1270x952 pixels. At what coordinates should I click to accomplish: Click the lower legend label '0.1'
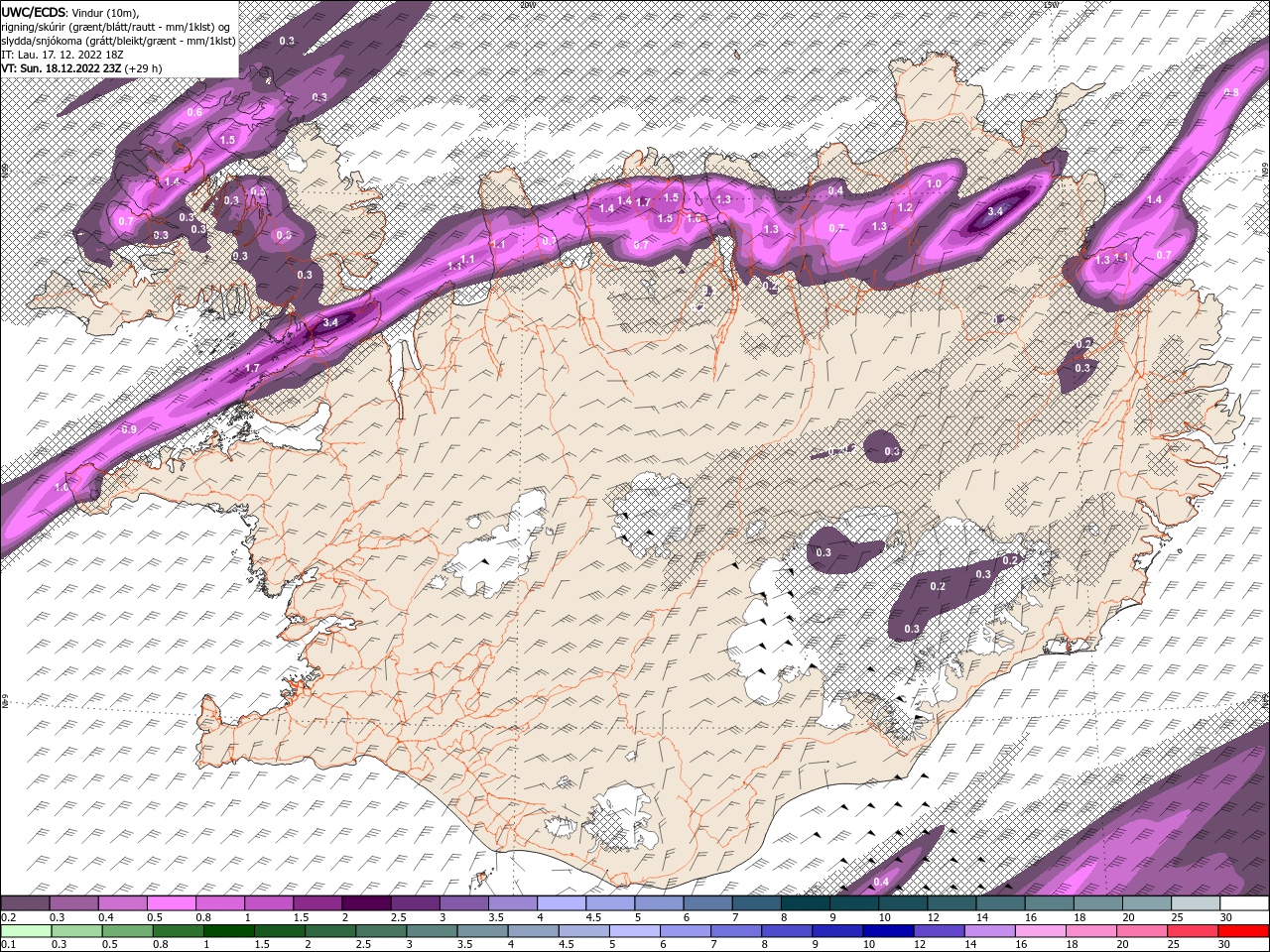click(x=8, y=945)
